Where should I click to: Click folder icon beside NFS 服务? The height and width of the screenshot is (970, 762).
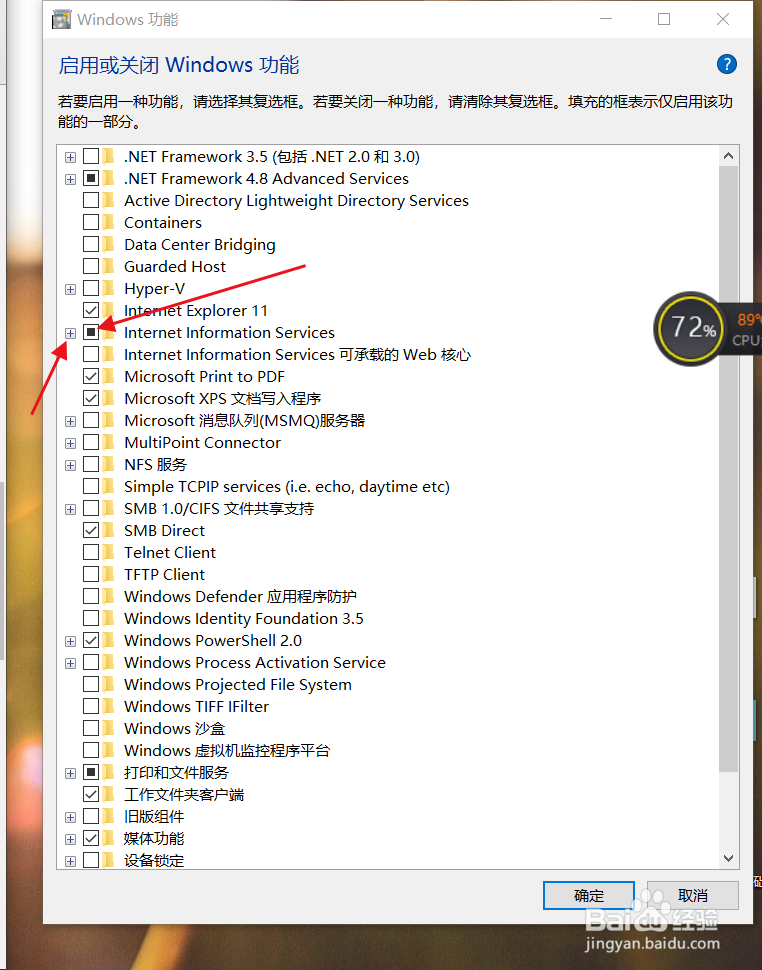(109, 465)
